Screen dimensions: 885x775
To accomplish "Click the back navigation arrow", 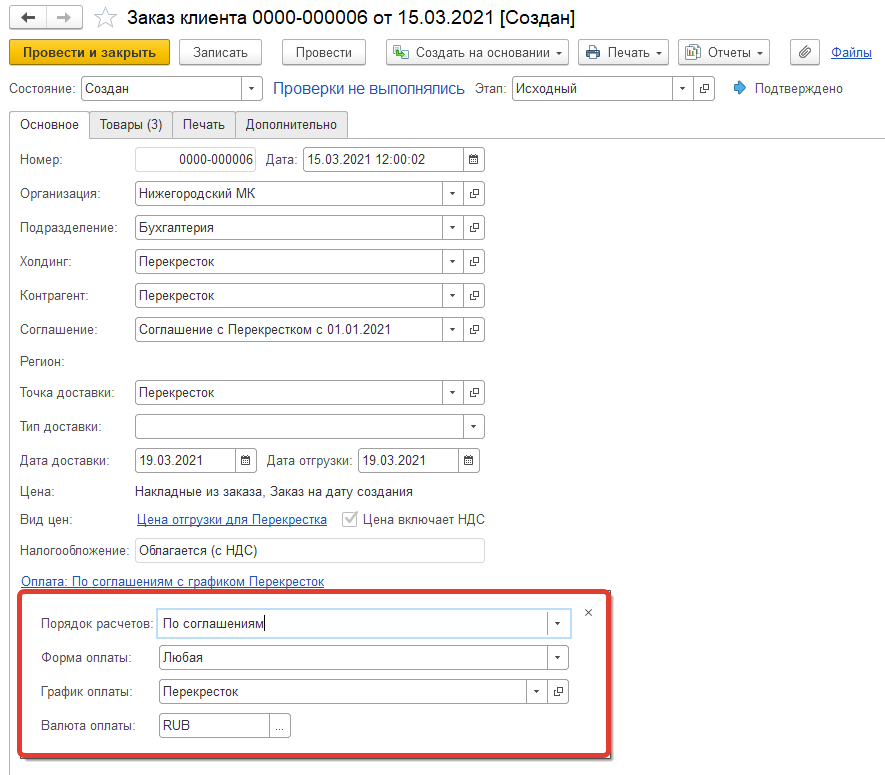I will [x=28, y=18].
